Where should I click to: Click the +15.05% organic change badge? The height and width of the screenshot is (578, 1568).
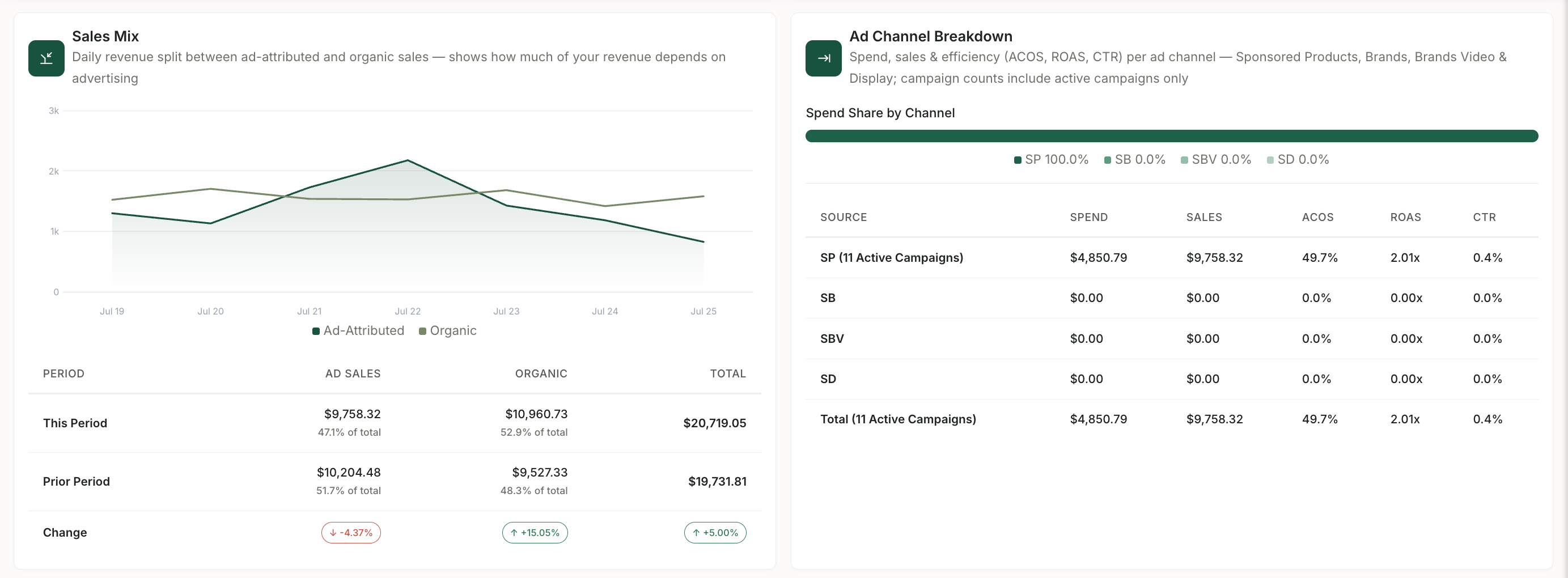click(535, 532)
